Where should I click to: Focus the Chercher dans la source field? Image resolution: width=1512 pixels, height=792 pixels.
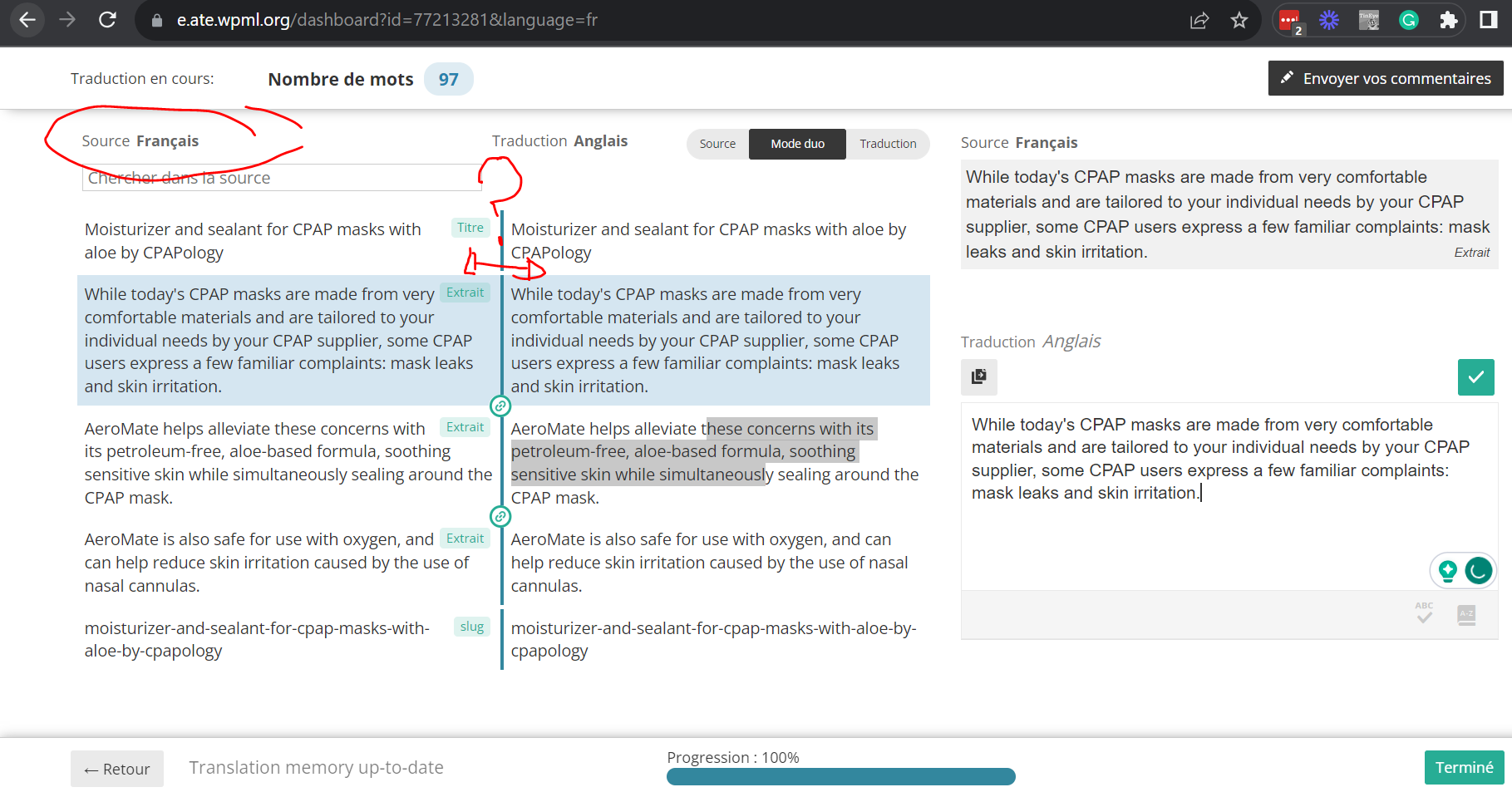[x=283, y=178]
